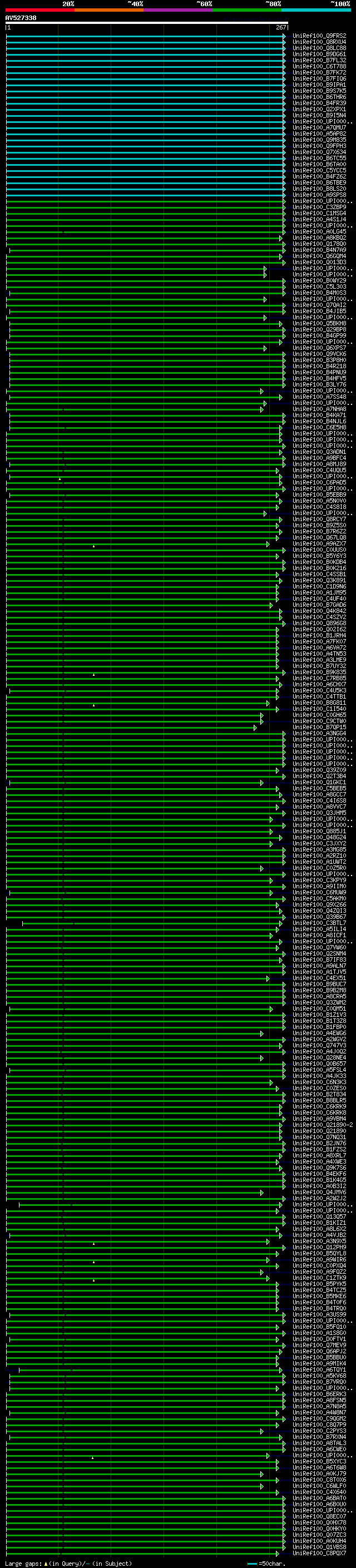The image size is (356, 1568).
Task: Select UniRef100_Q7QAI2 entry
Action: tap(319, 305)
